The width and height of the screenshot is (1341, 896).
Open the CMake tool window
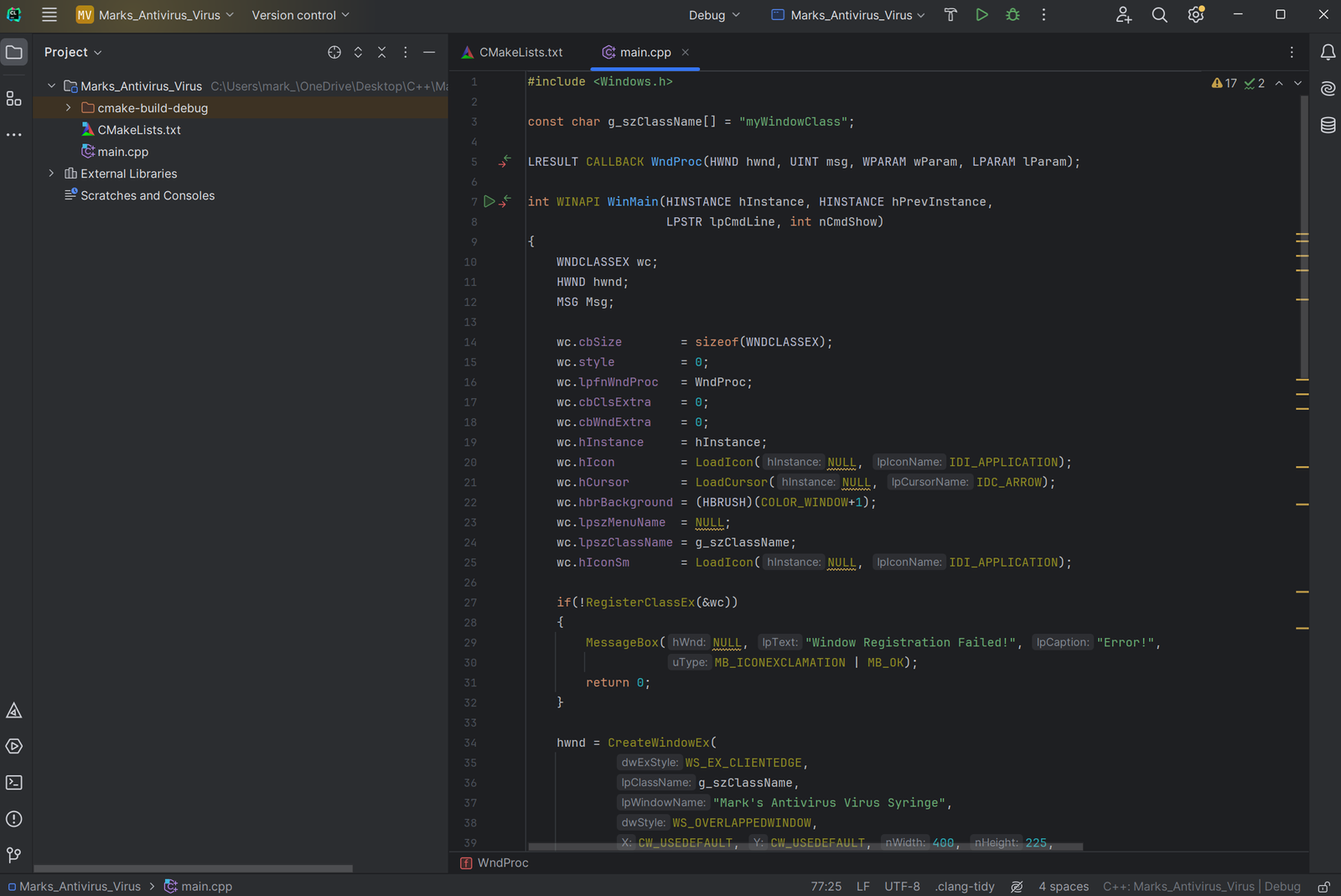[14, 711]
